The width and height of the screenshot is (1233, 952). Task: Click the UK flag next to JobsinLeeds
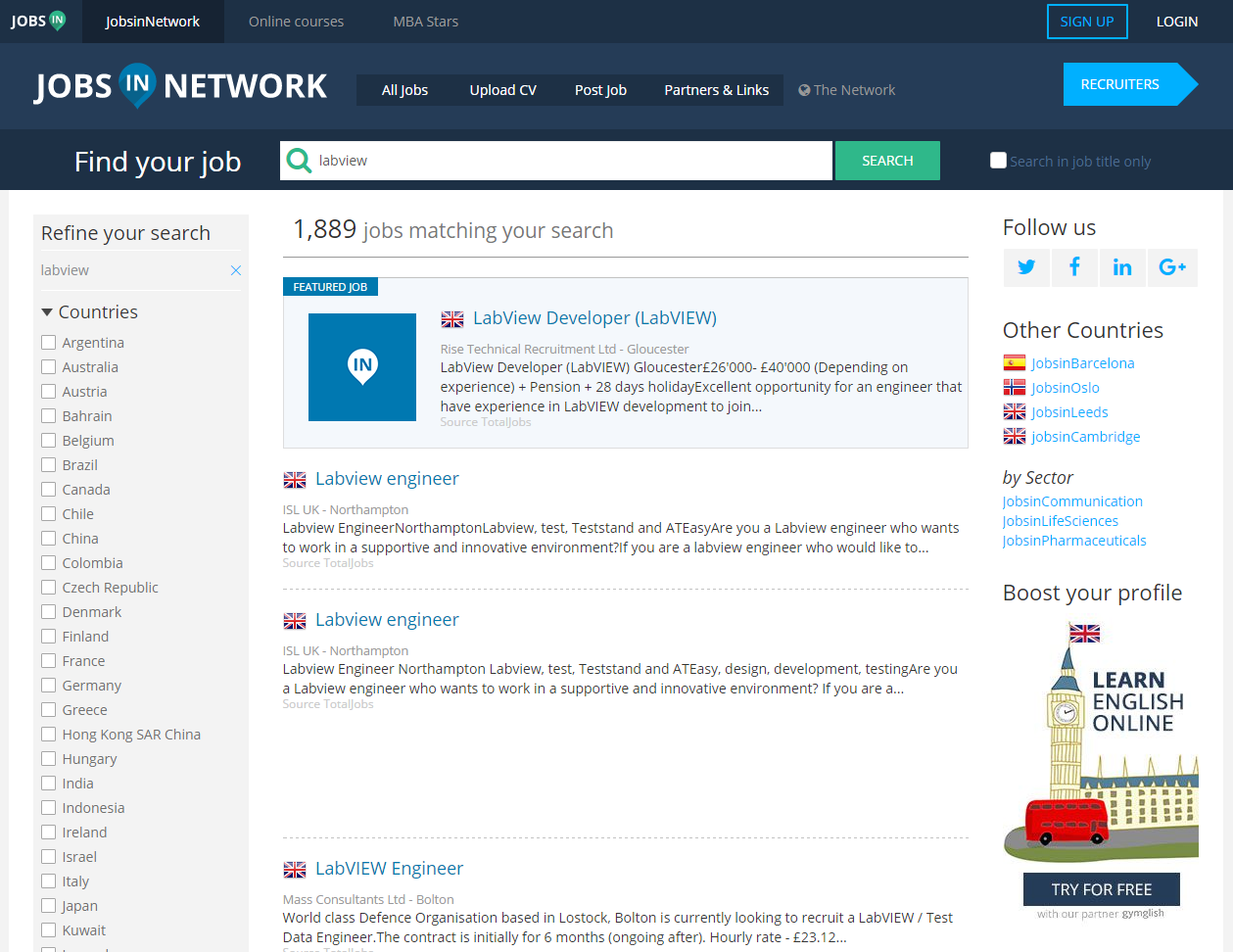coord(1015,412)
